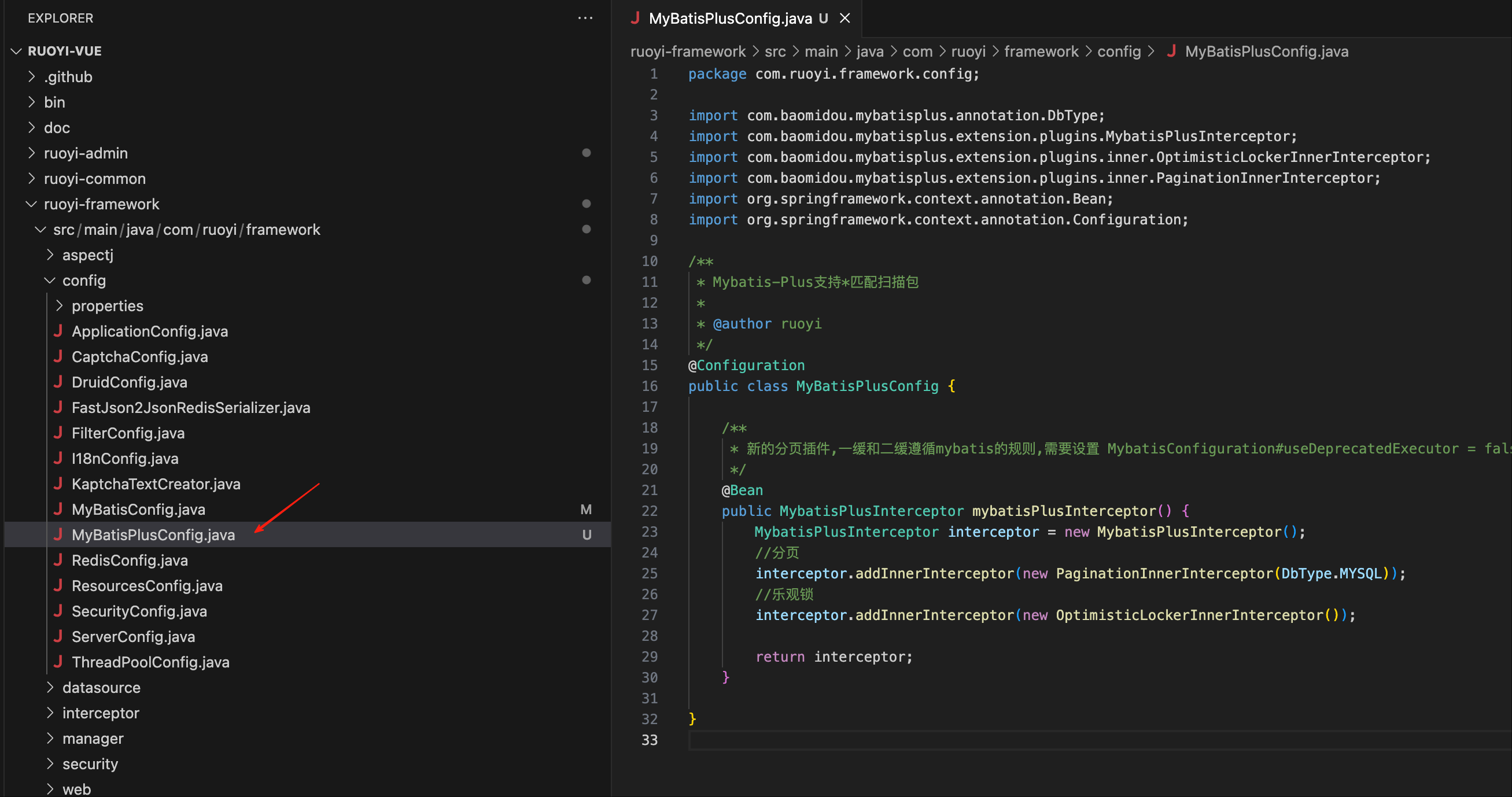Collapse the ruoyi-framework folder
This screenshot has height=797, width=1512.
tap(32, 204)
